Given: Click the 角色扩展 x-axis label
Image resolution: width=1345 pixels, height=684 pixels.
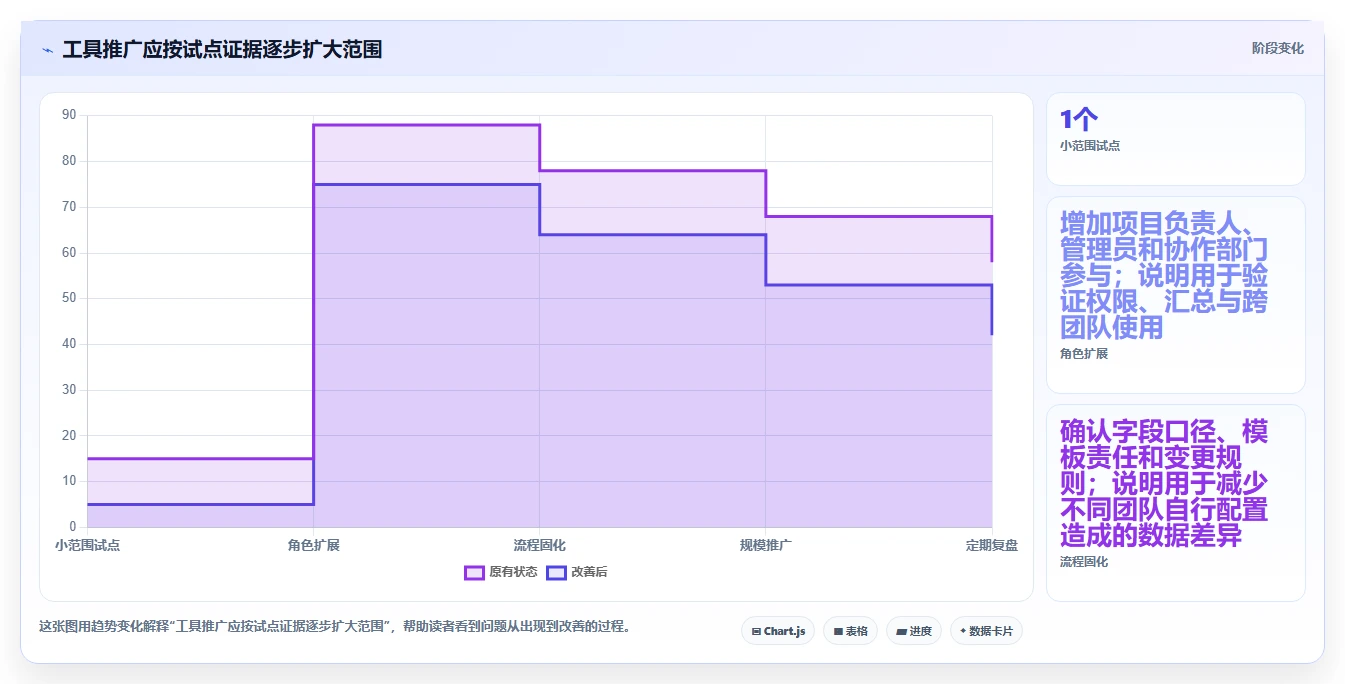Looking at the screenshot, I should (314, 545).
